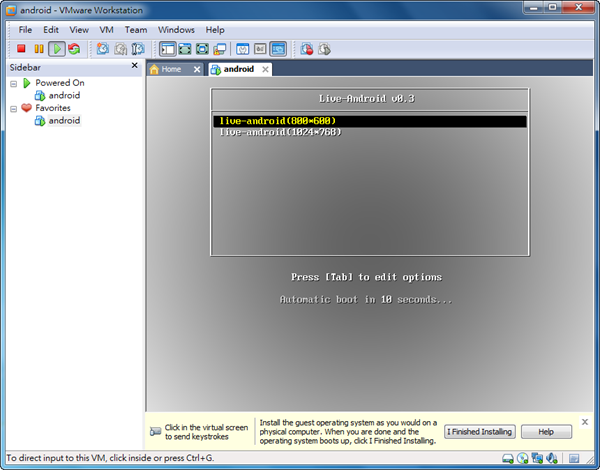
Task: Select the android VM tab
Action: click(x=238, y=69)
